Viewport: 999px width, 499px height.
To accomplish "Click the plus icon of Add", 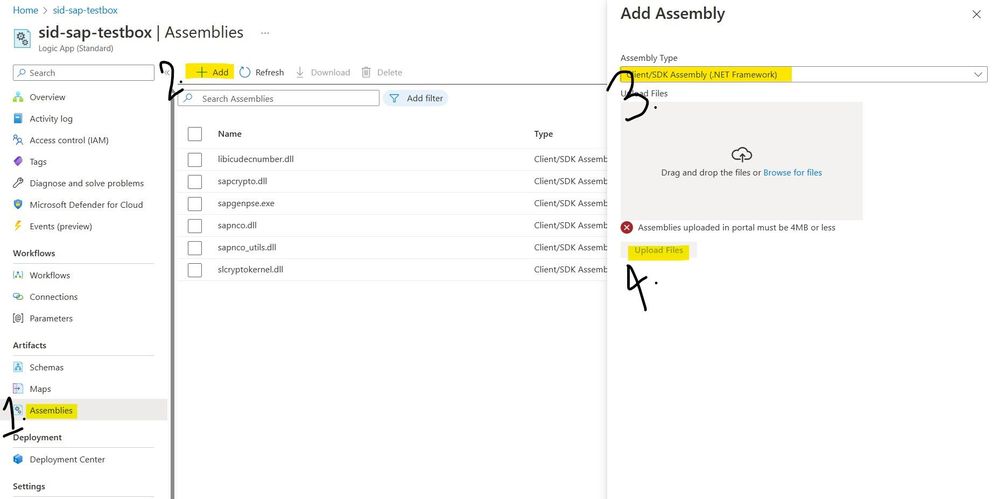I will pyautogui.click(x=201, y=72).
